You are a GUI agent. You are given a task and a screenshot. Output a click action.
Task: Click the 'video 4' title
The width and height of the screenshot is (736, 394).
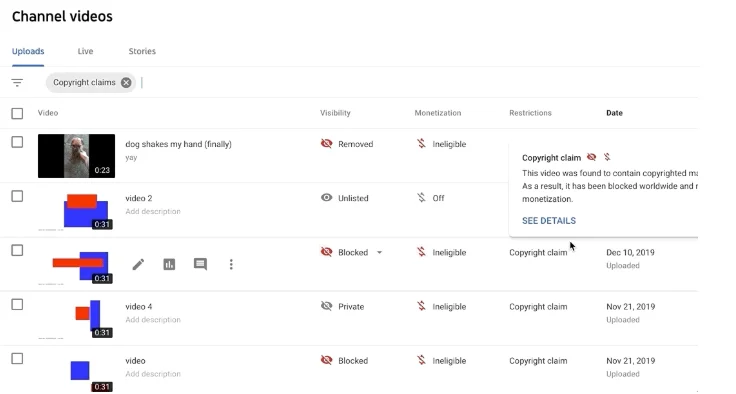click(139, 307)
